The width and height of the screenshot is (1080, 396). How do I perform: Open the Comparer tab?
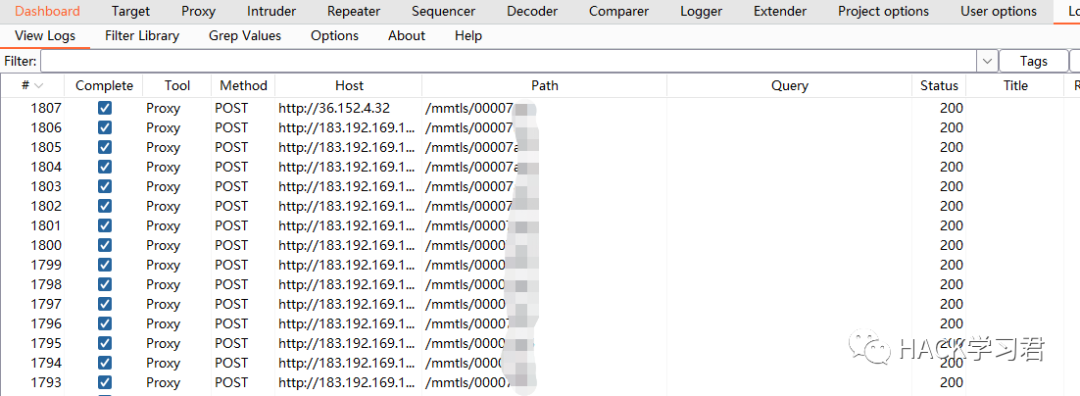click(x=619, y=12)
